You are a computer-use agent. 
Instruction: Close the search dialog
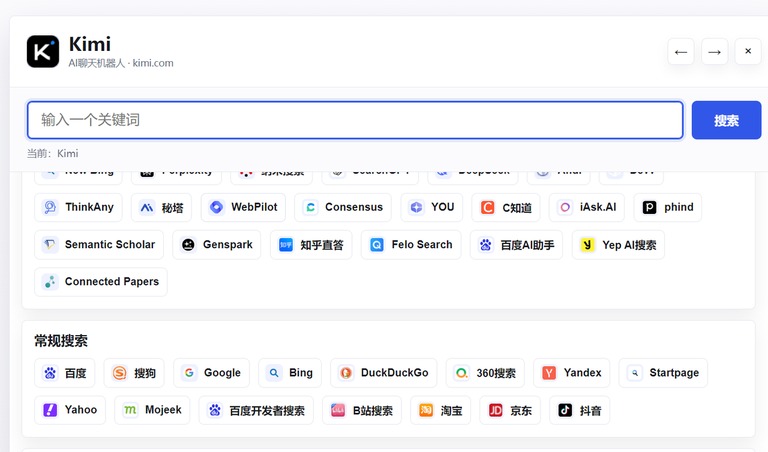(x=748, y=51)
